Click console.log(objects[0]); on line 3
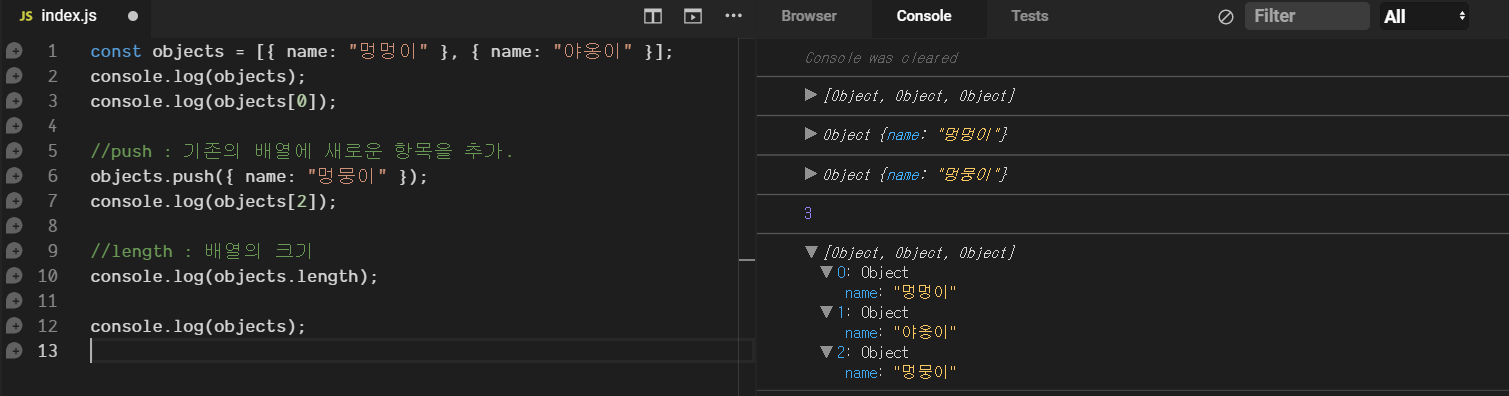The height and width of the screenshot is (396, 1509). click(214, 101)
